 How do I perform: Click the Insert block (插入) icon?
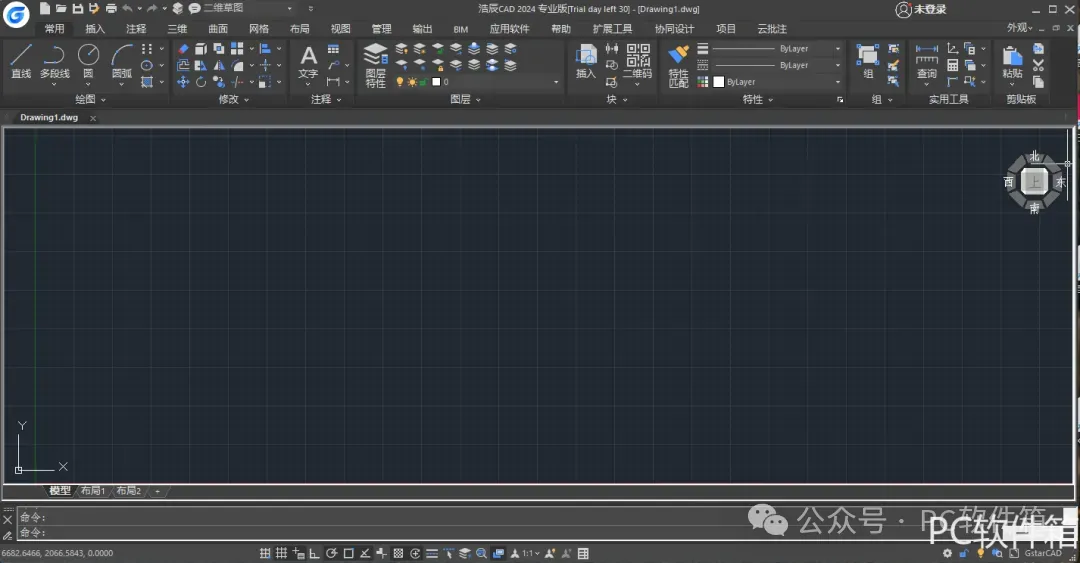coord(585,61)
